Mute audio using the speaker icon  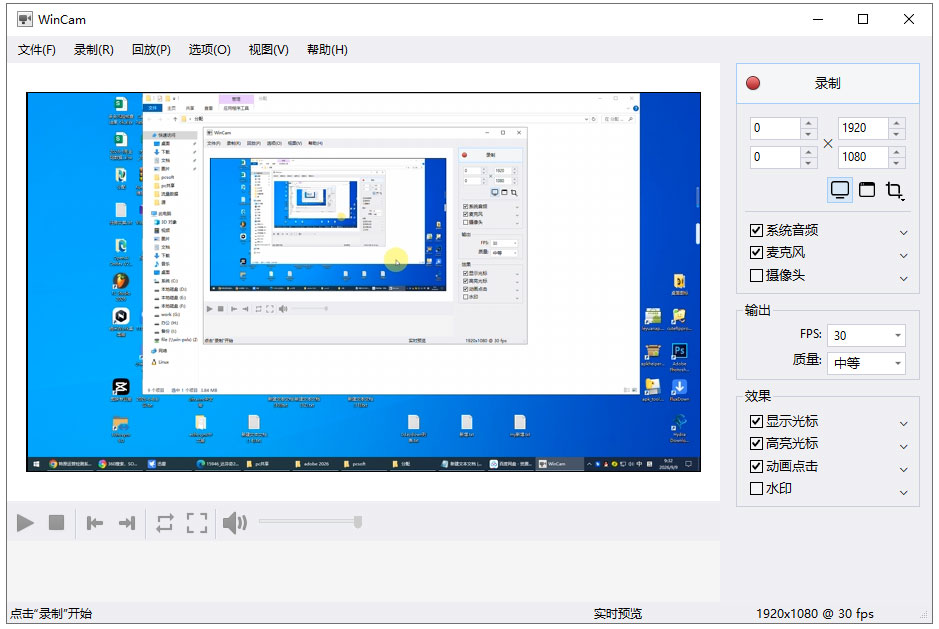pyautogui.click(x=235, y=523)
